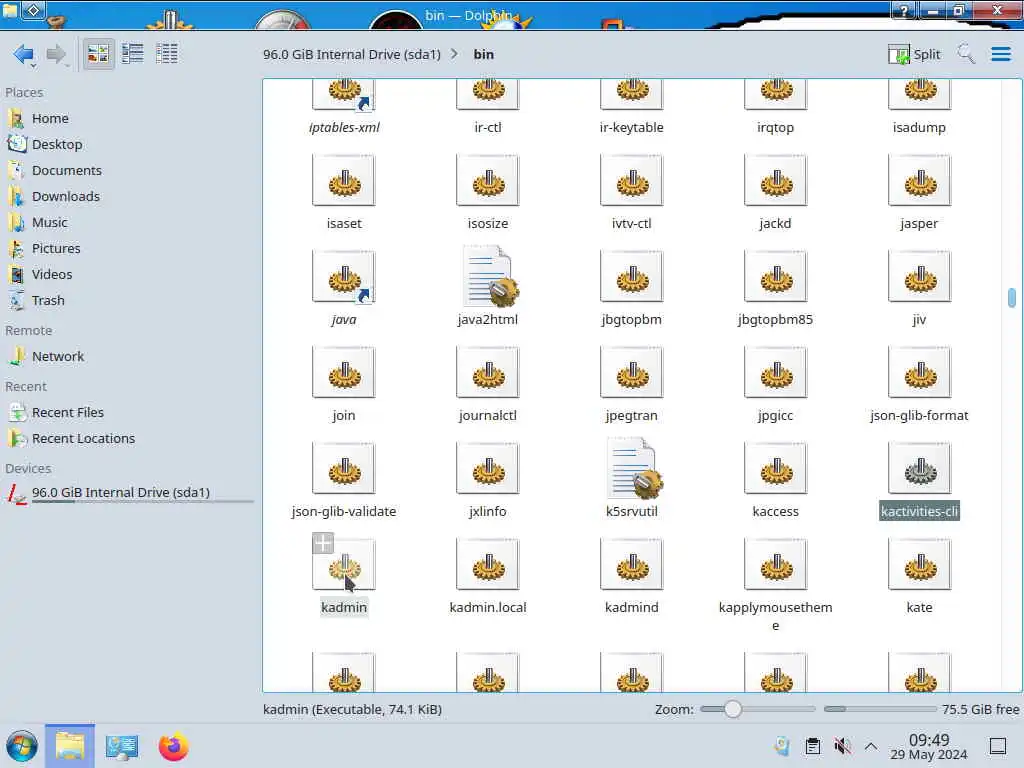
Task: Select the java2html script icon
Action: coord(489,277)
